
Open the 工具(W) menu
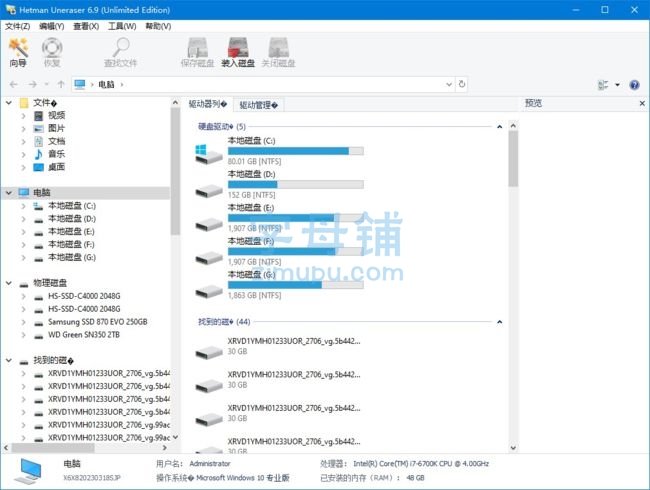point(122,27)
